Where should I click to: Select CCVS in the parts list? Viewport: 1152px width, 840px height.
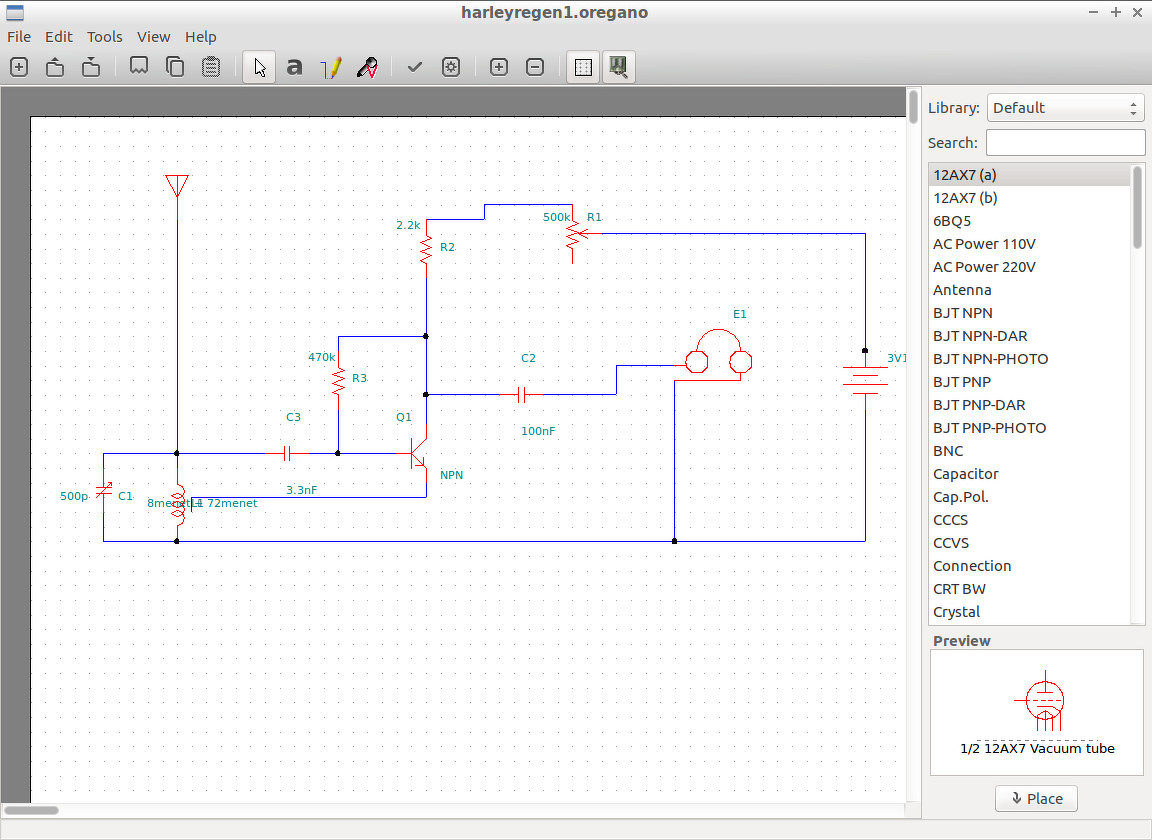tap(1029, 543)
